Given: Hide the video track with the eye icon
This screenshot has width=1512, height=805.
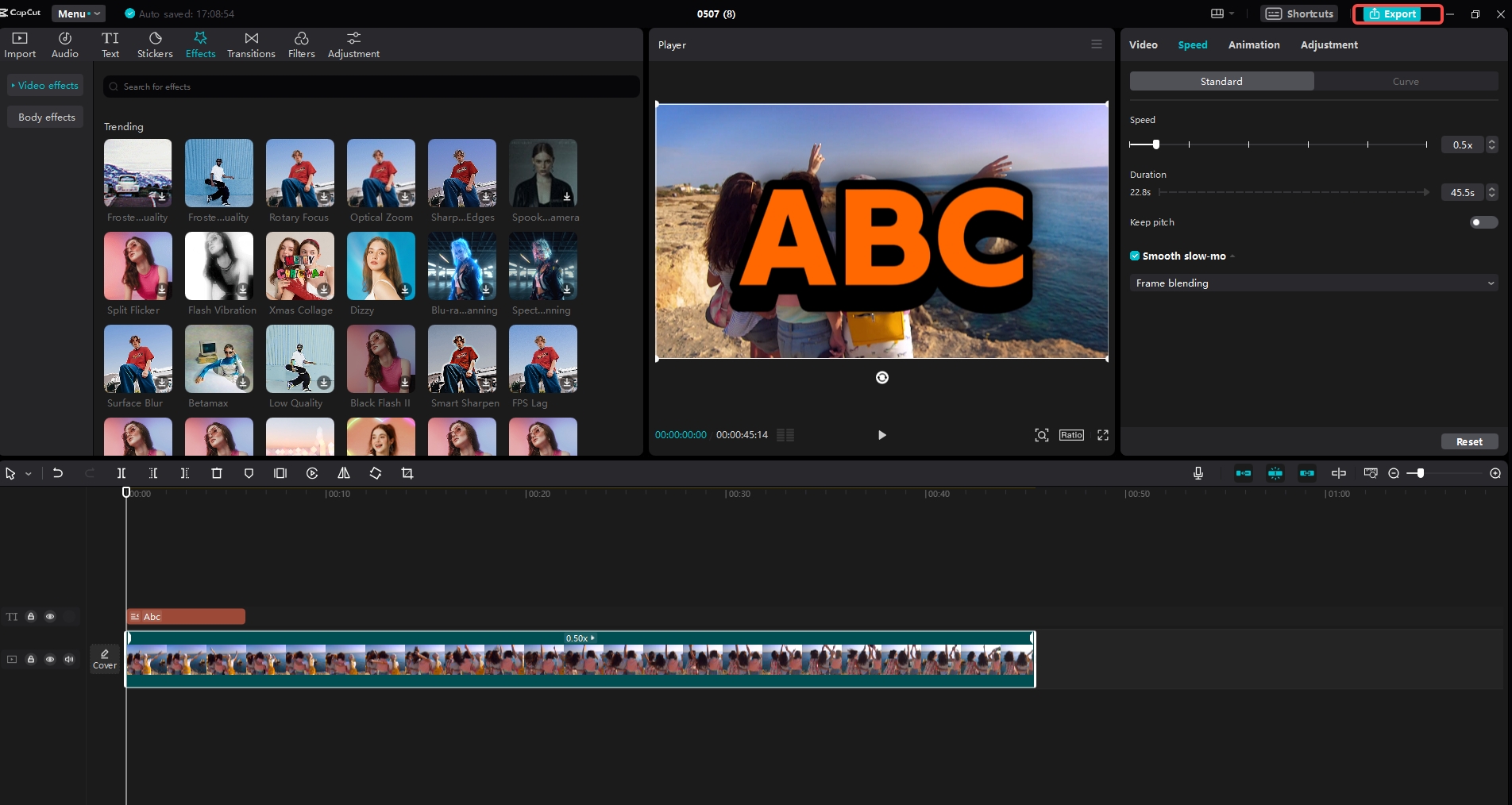Looking at the screenshot, I should pyautogui.click(x=50, y=659).
